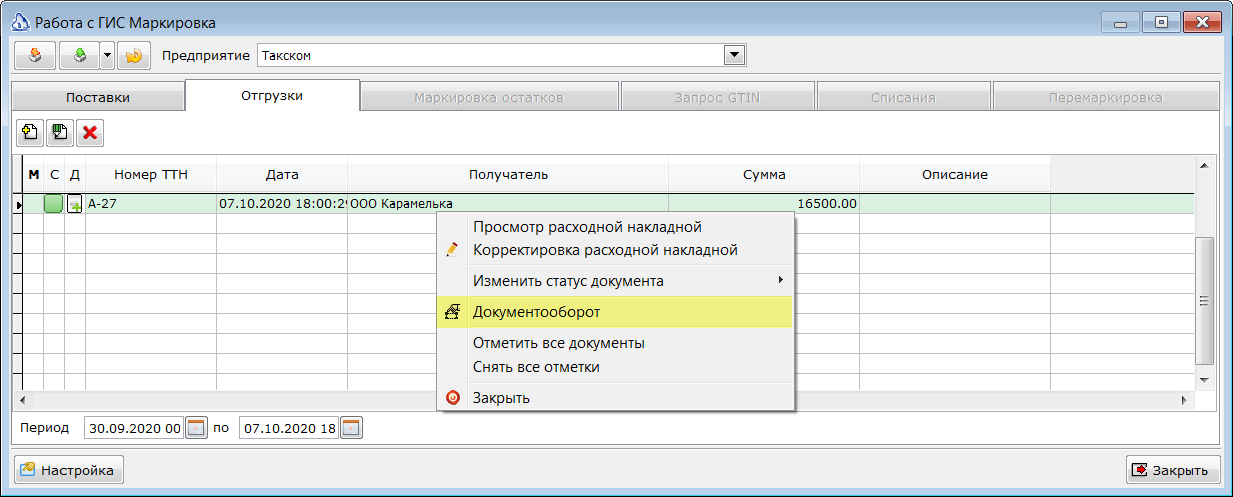Click the Сумма column header
1233x497 pixels.
click(764, 174)
